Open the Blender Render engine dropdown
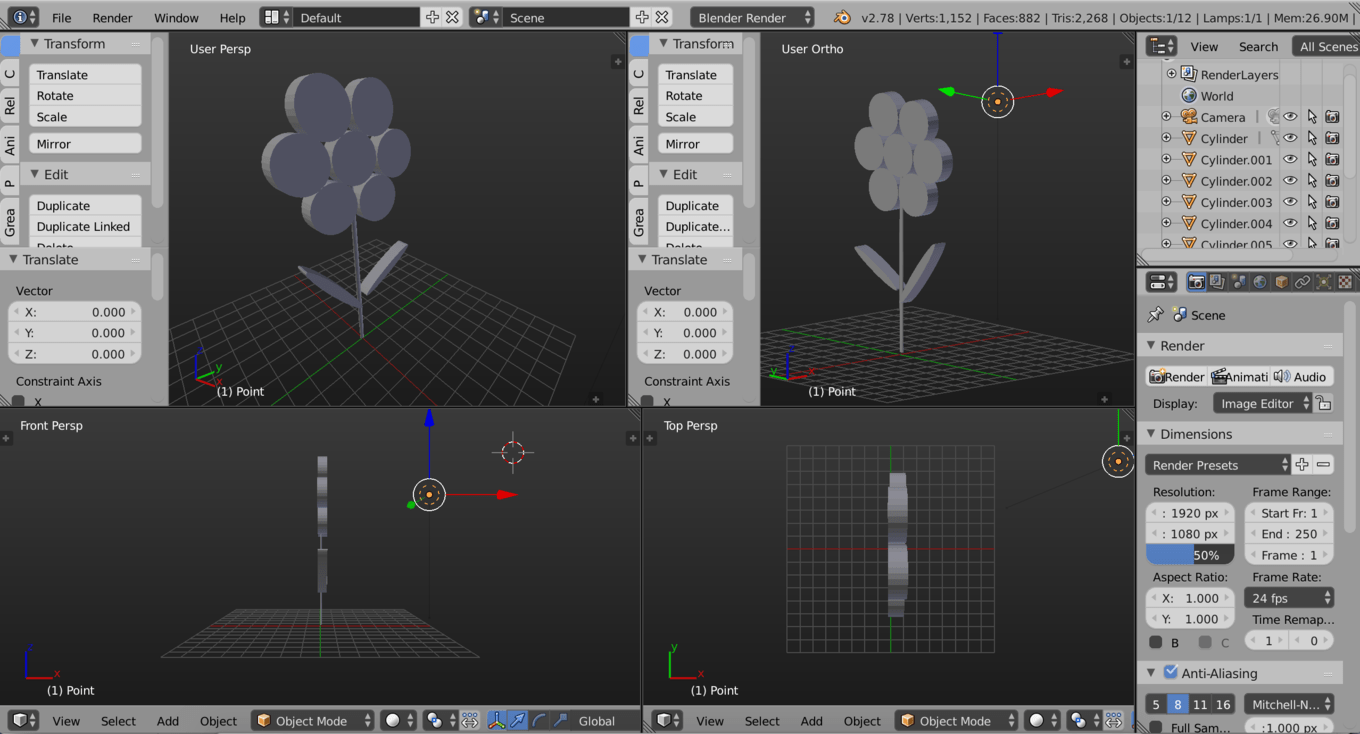The width and height of the screenshot is (1360, 734). (x=751, y=18)
